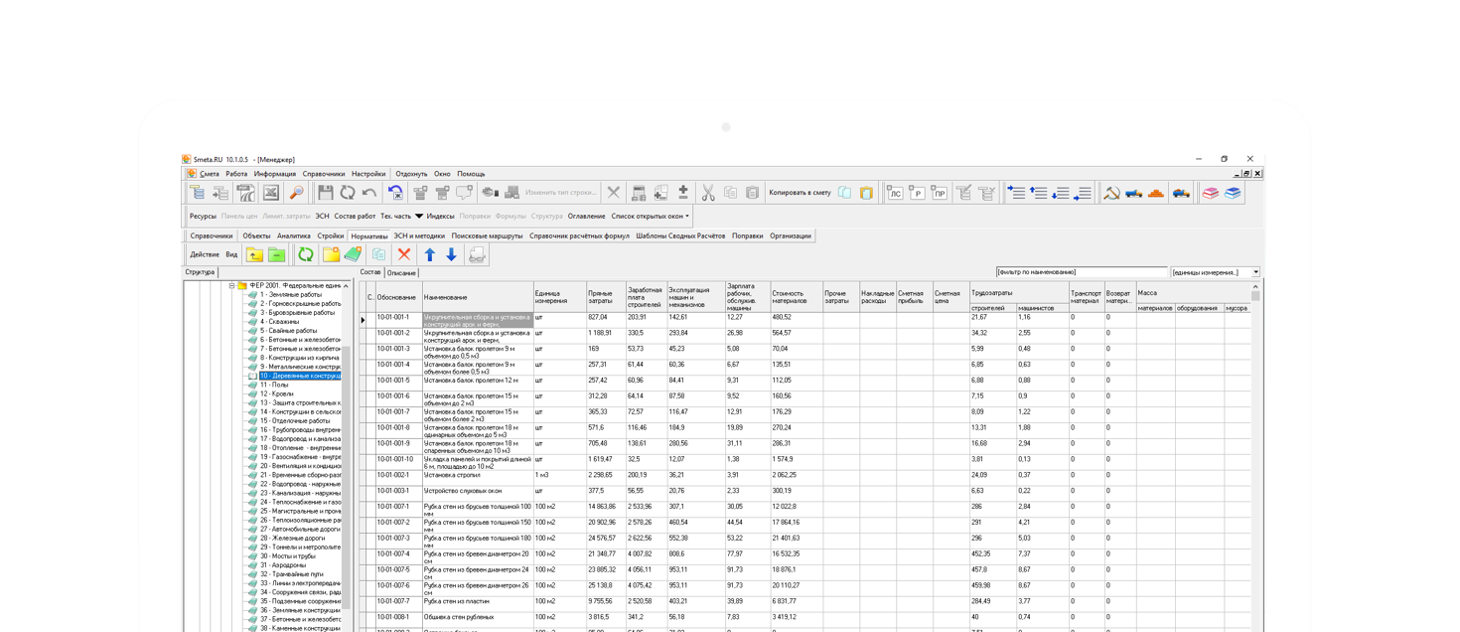Open the Справочники menu in menu bar
Viewport: 1460px width, 632px height.
pyautogui.click(x=324, y=174)
